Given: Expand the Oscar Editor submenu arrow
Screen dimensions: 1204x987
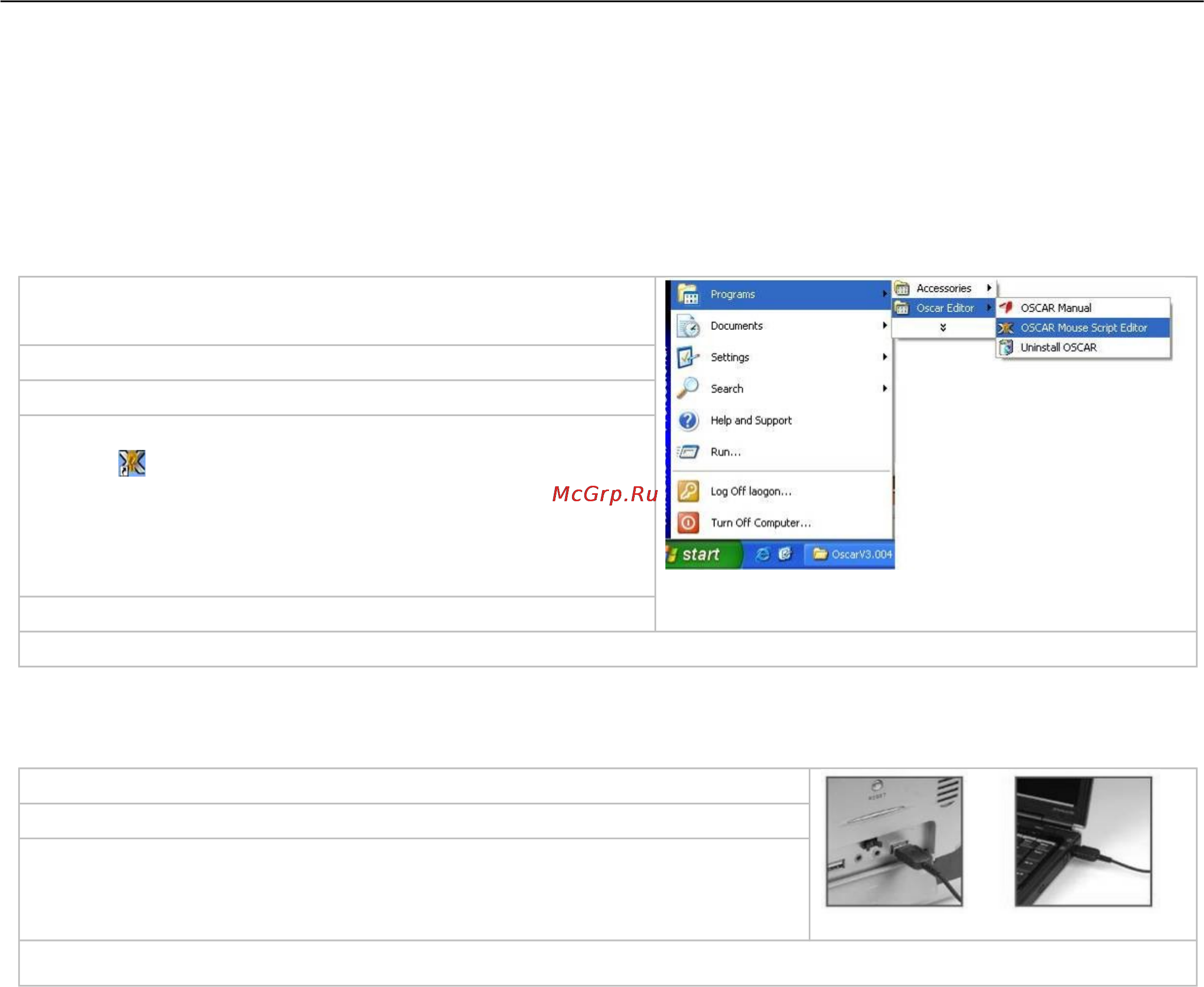Looking at the screenshot, I should coord(989,307).
